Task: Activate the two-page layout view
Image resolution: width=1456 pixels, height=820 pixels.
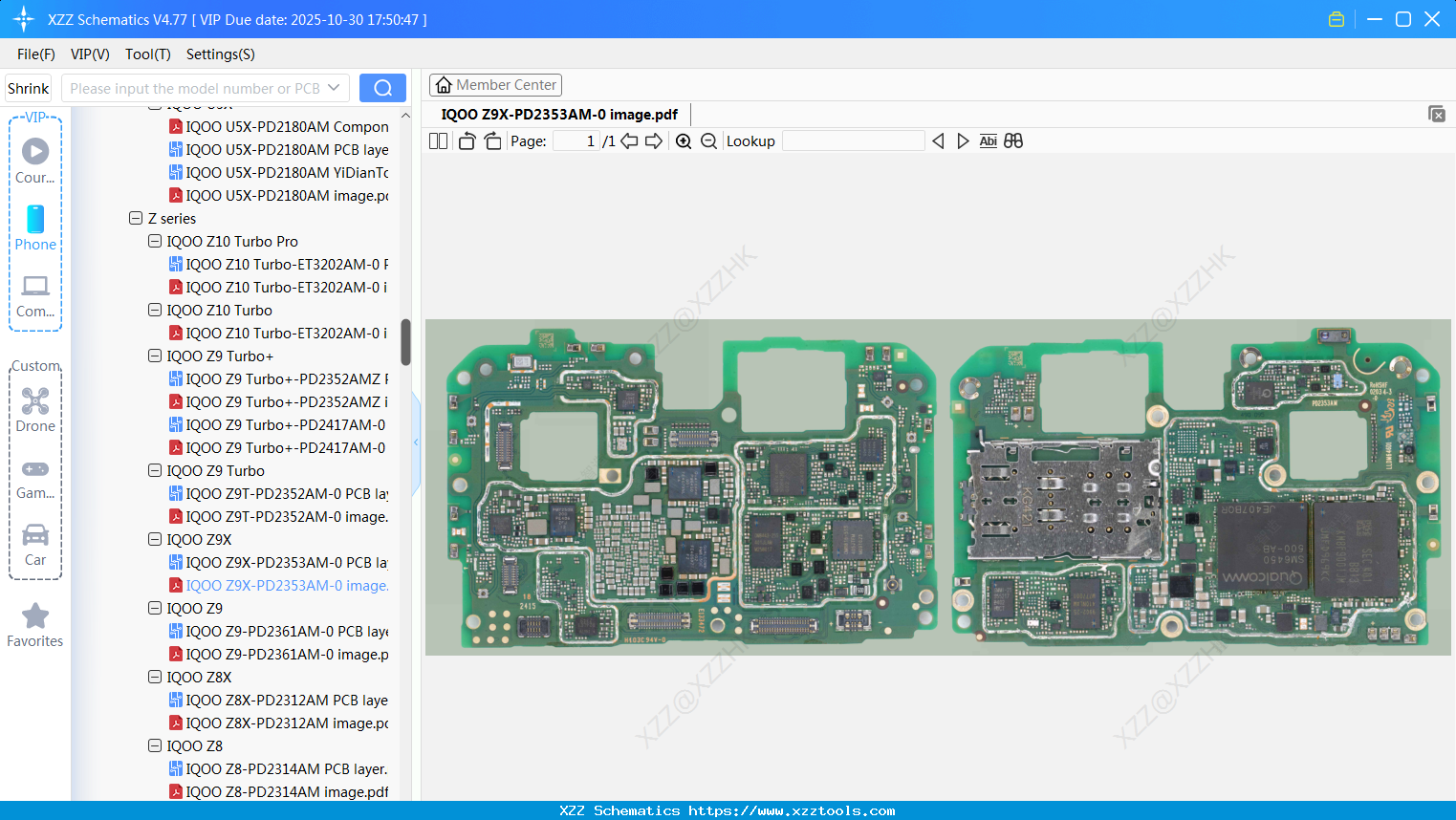Action: click(438, 140)
